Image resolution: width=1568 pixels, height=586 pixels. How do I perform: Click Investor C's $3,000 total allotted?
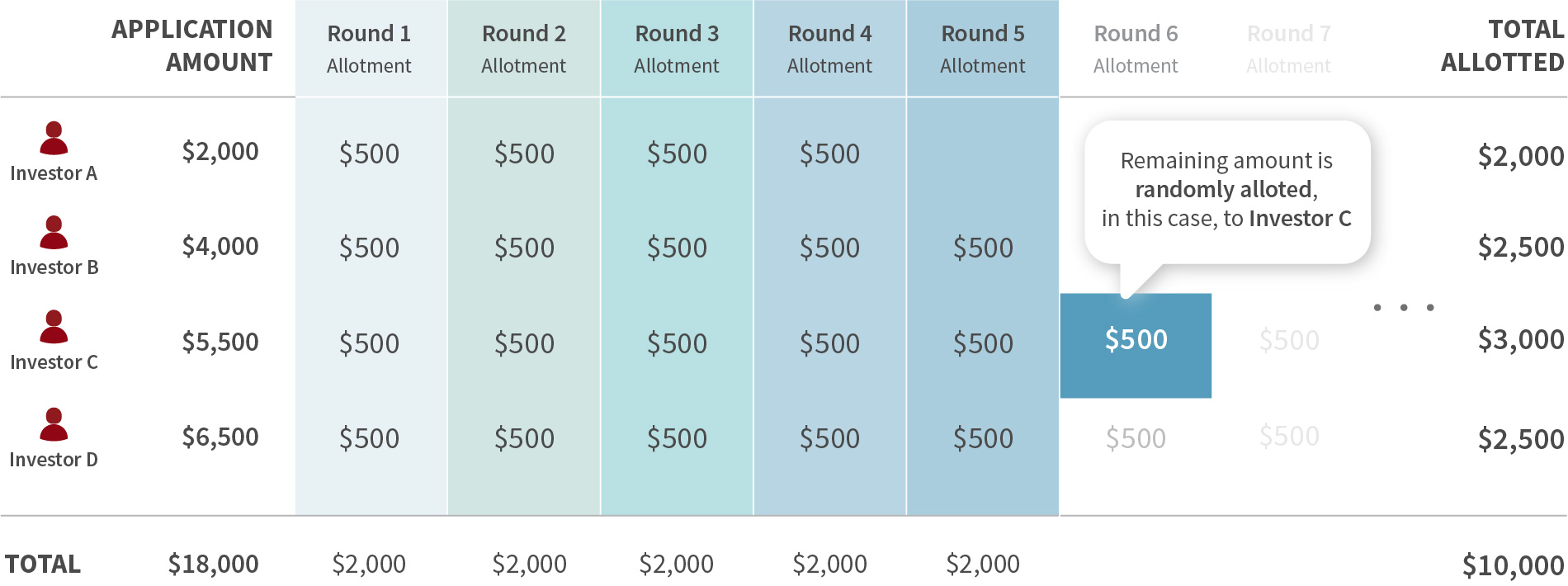click(1521, 340)
